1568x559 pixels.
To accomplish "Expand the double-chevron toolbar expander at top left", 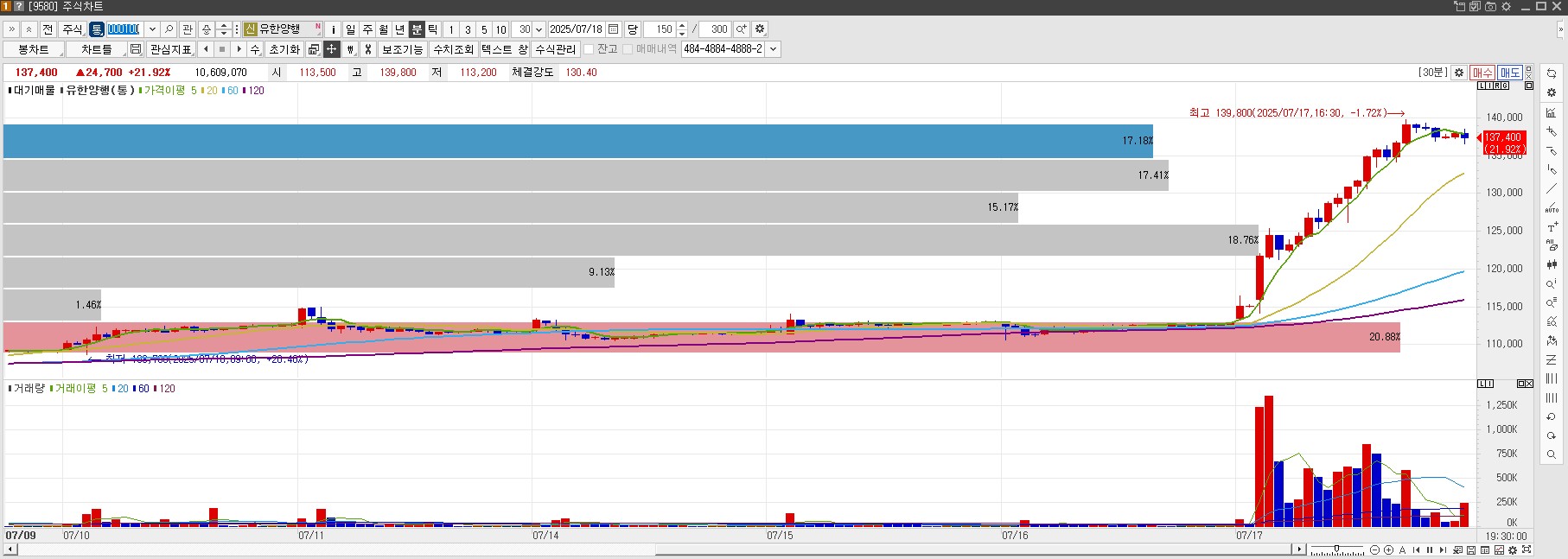I will point(12,29).
